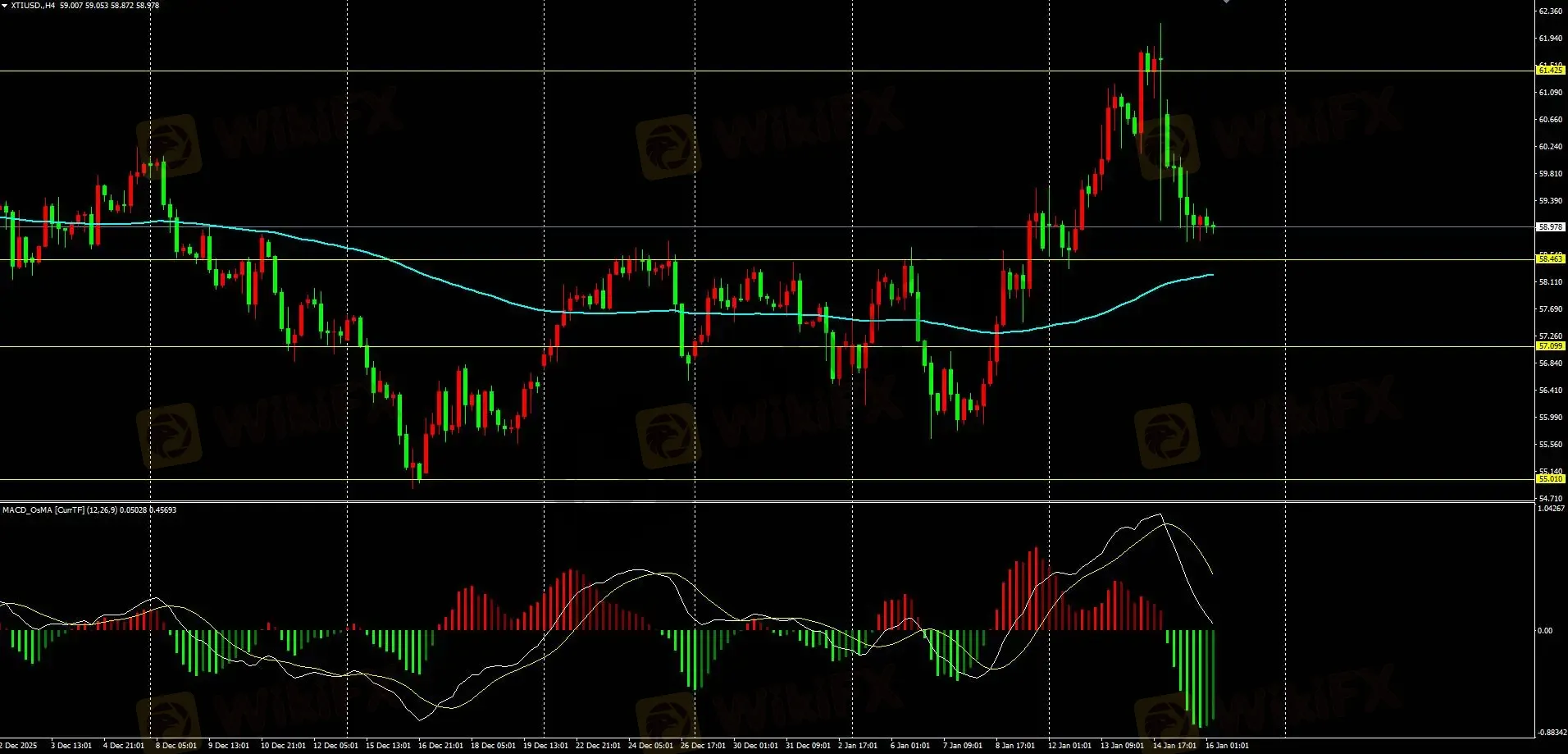Click the 16 Dec 21:01 time label
Image resolution: width=1568 pixels, height=754 pixels.
tap(440, 746)
